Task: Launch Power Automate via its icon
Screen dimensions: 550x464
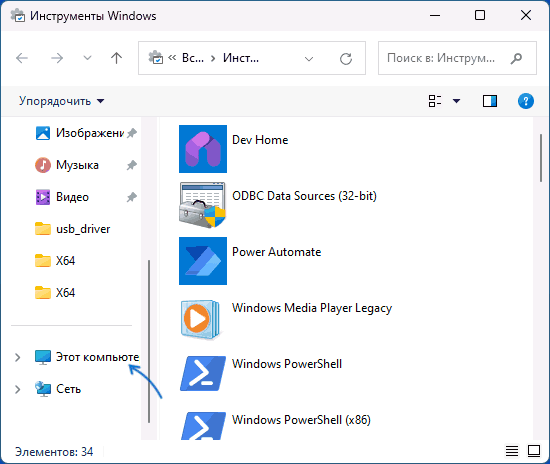Action: [203, 261]
